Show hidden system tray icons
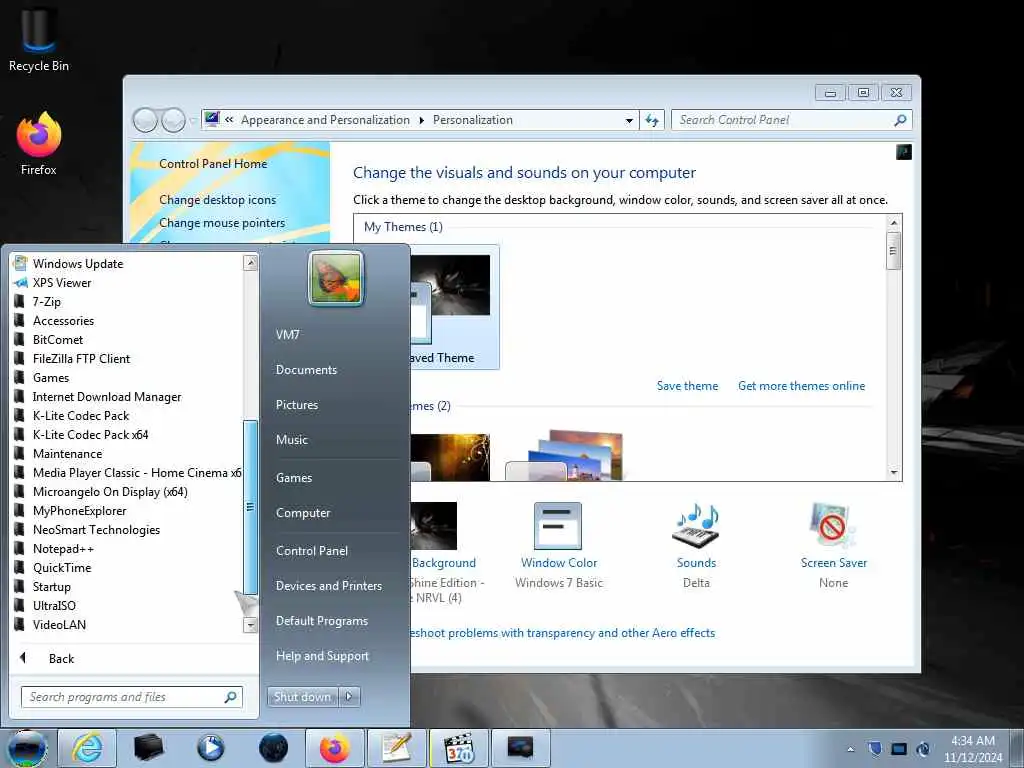 tap(850, 749)
